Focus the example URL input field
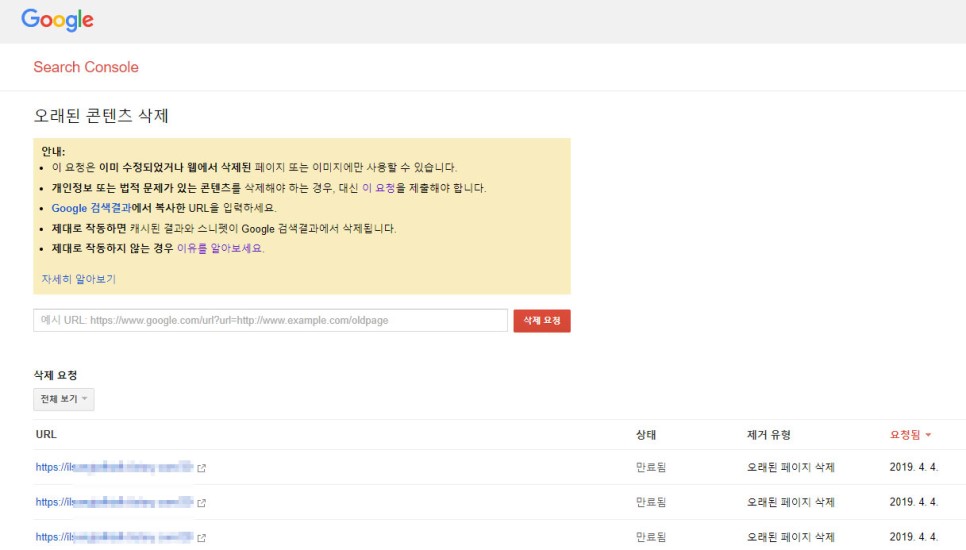This screenshot has height=550, width=966. pos(270,320)
